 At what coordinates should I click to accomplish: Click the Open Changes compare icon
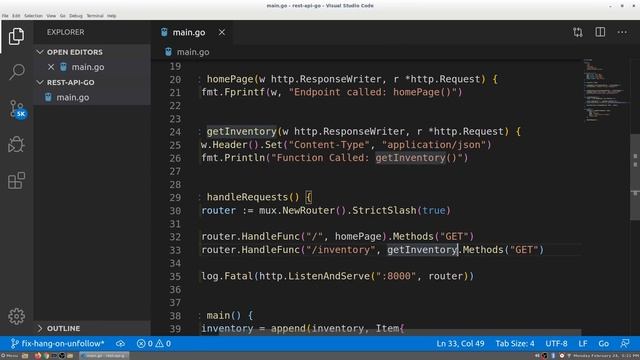tap(578, 32)
